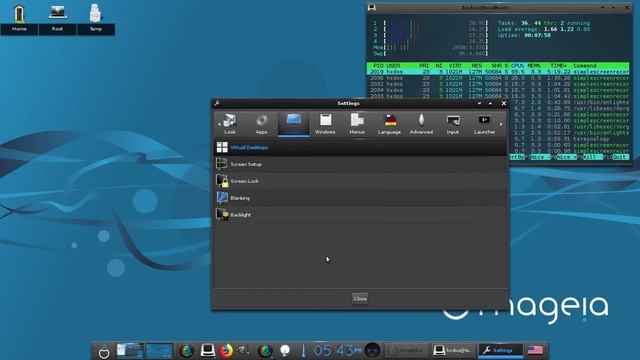This screenshot has width=640, height=360.
Task: Open the Apps settings category
Action: coord(261,124)
